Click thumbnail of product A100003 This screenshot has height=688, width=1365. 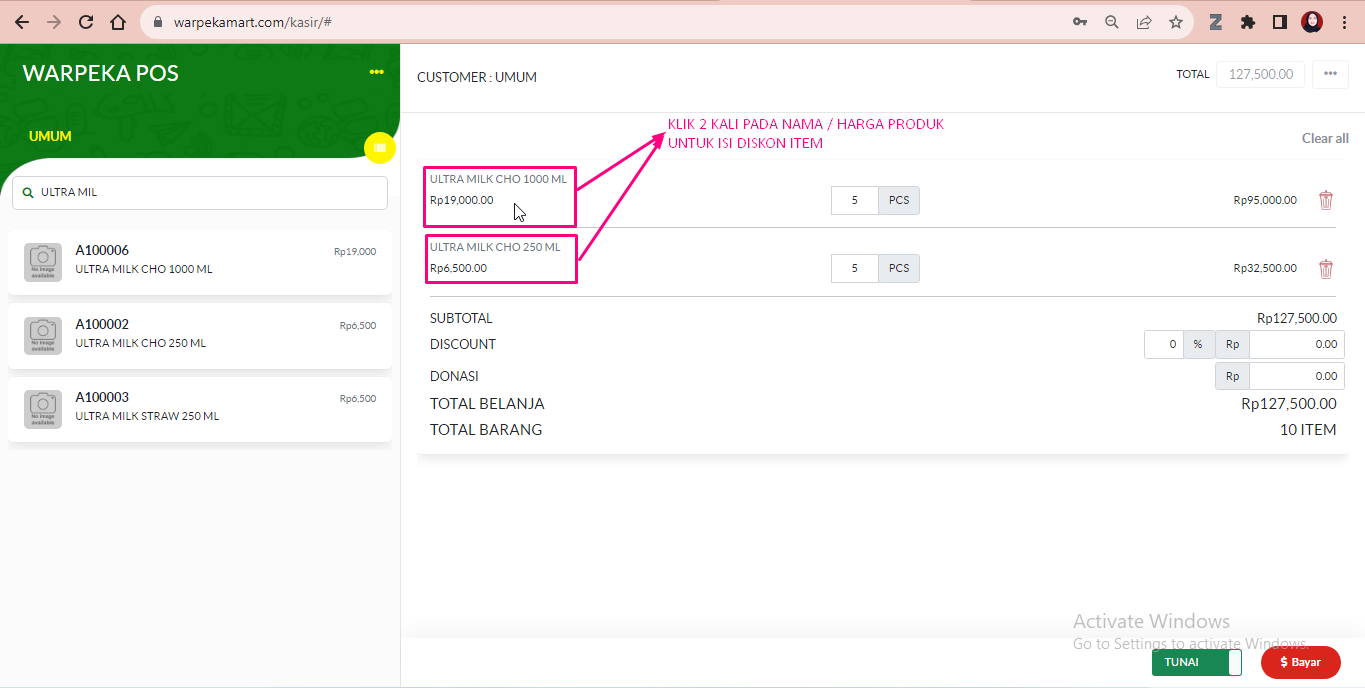43,409
